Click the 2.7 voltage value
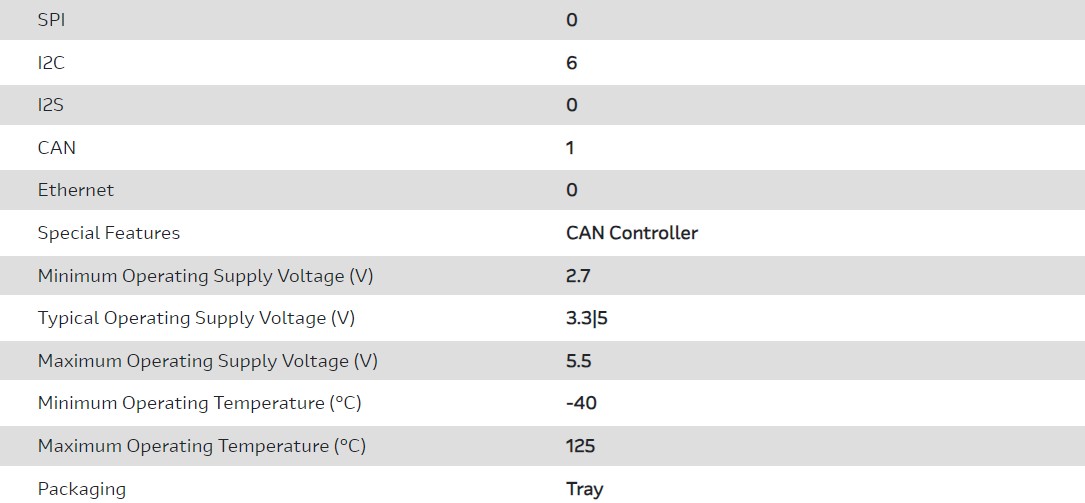The image size is (1085, 503). pos(578,276)
